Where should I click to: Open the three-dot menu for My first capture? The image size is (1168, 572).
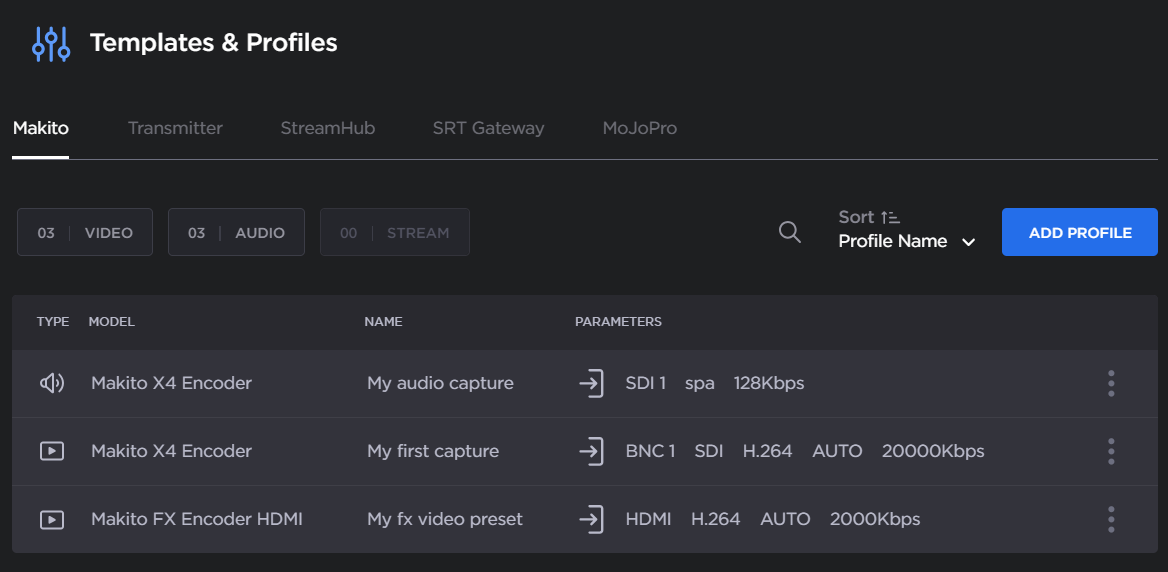coord(1111,451)
